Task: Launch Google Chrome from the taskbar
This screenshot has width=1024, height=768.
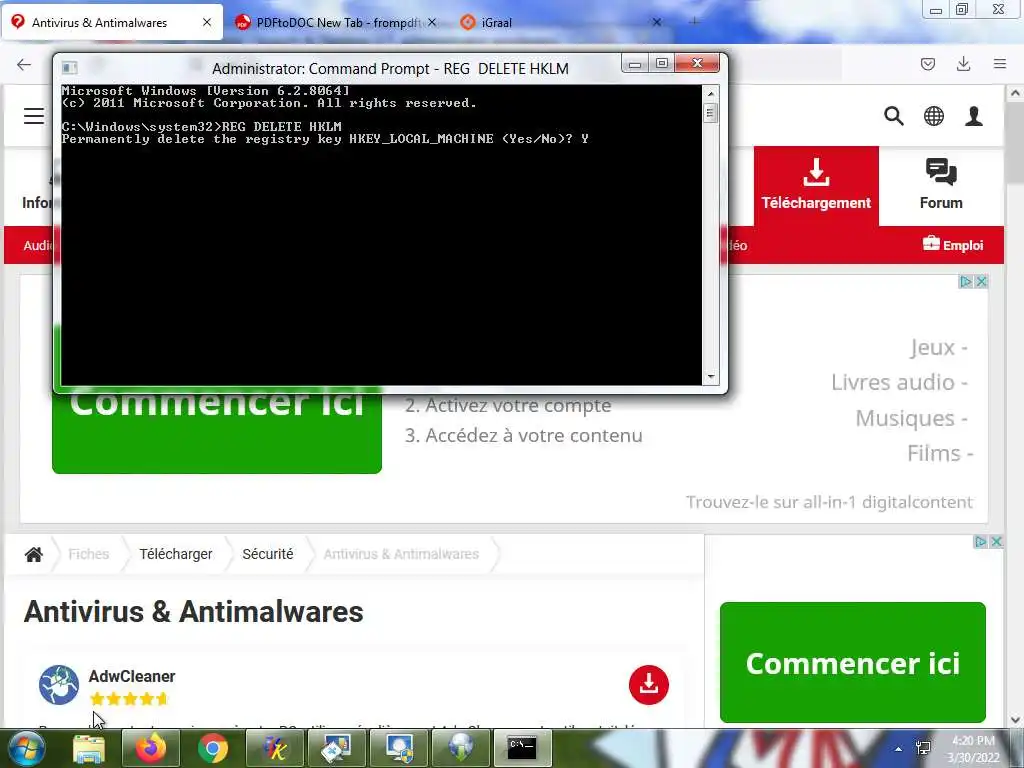Action: 212,748
